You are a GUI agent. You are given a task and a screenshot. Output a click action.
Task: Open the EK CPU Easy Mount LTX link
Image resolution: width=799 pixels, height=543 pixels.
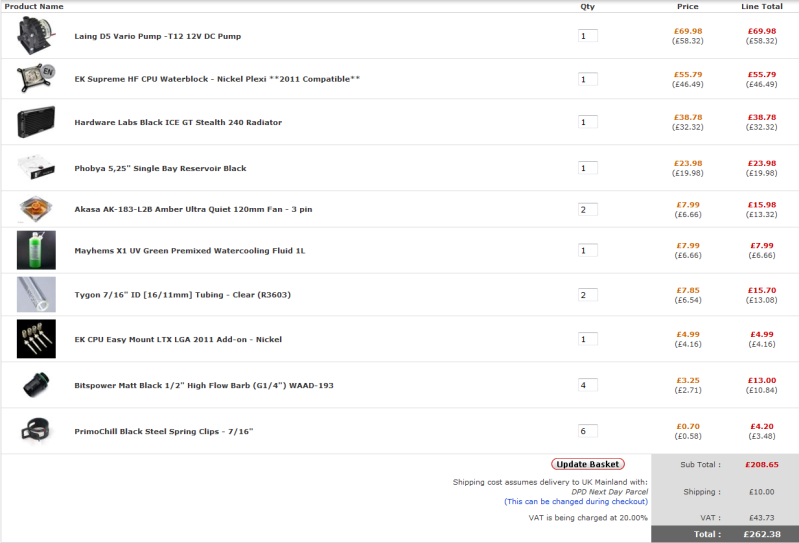[x=178, y=339]
